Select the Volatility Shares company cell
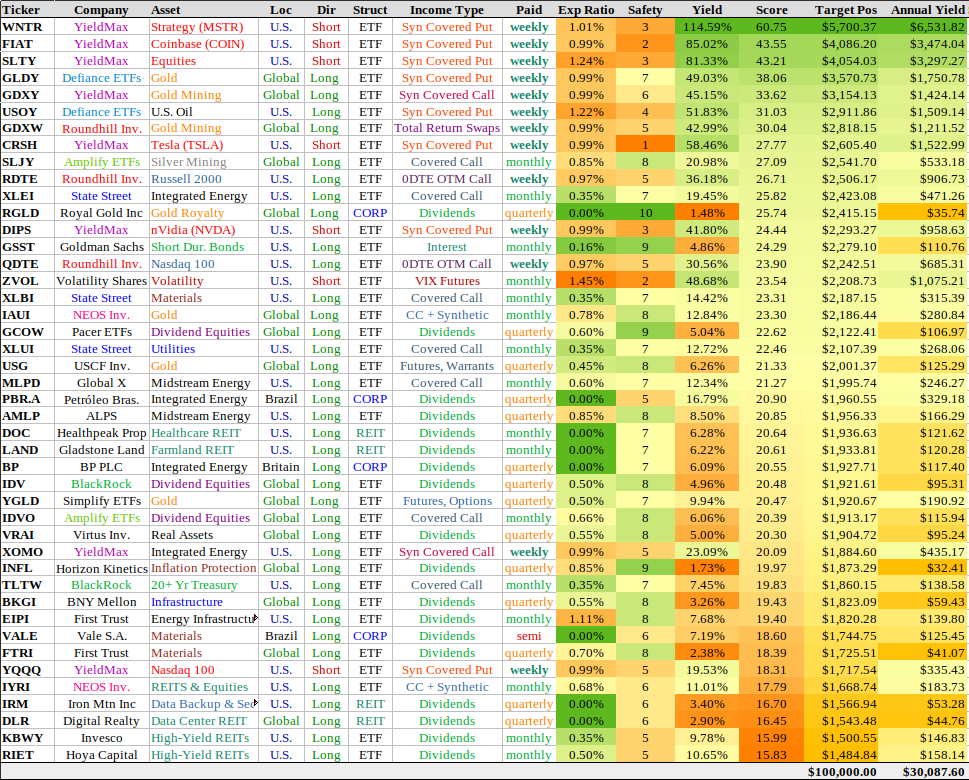Image resolution: width=969 pixels, height=780 pixels. [x=101, y=281]
